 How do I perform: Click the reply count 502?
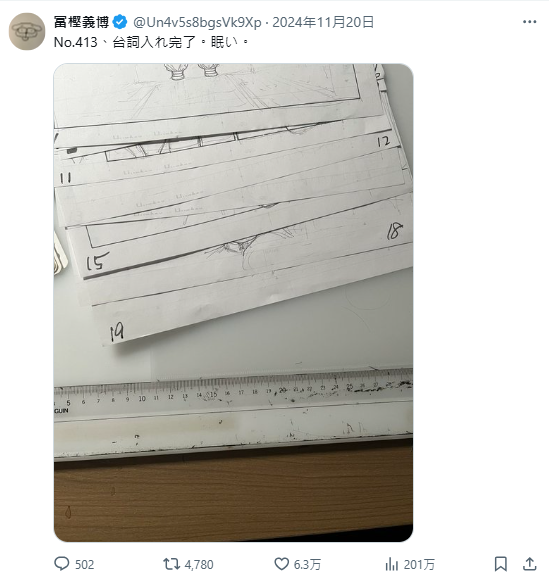coord(84,564)
